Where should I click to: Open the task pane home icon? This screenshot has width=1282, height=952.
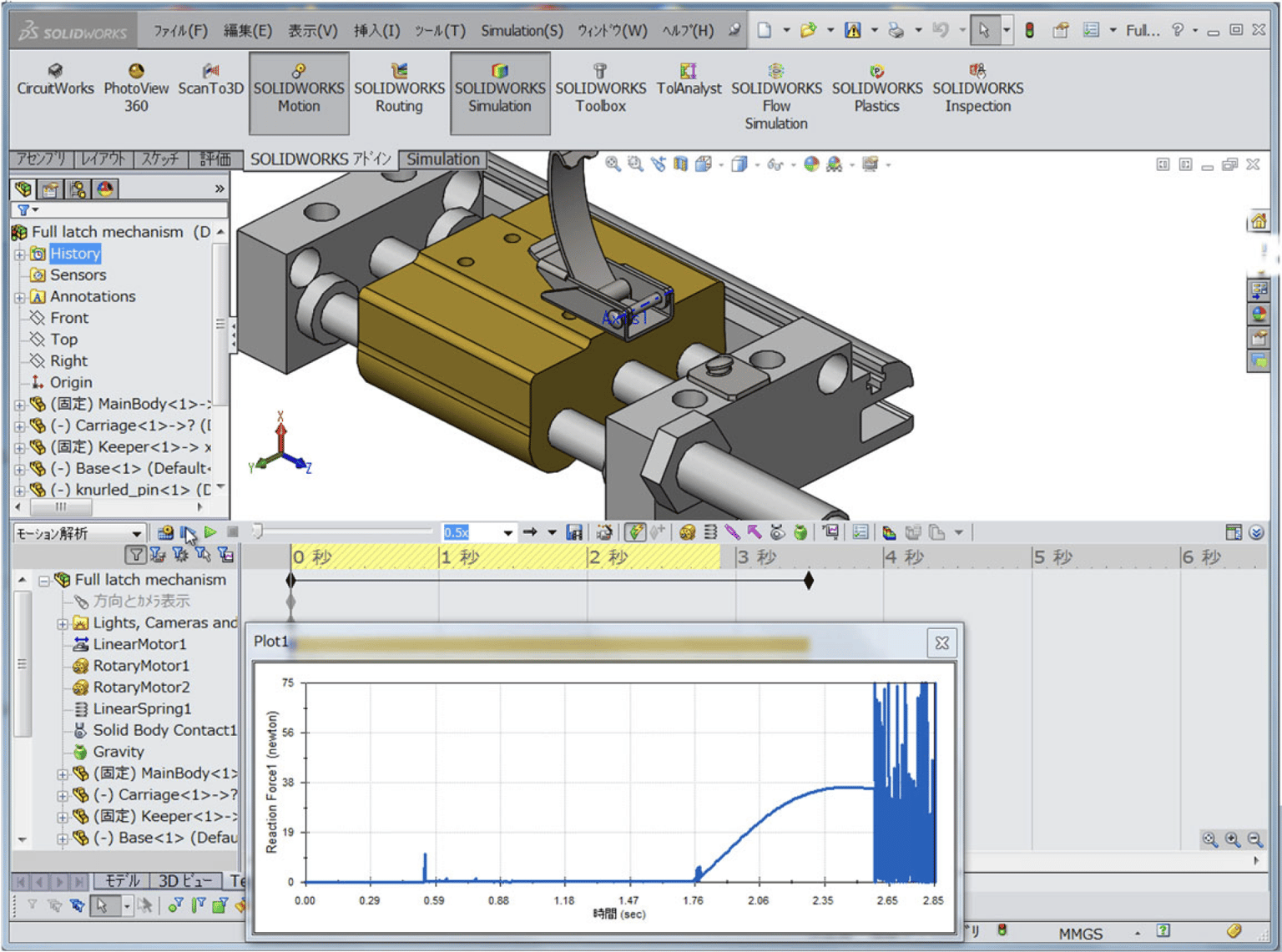click(1258, 222)
